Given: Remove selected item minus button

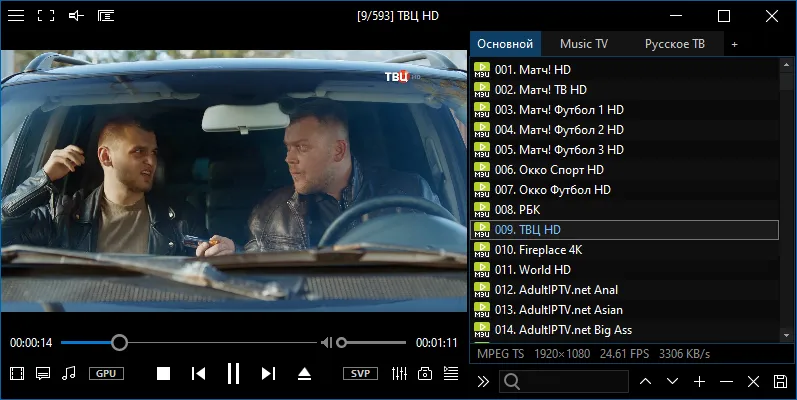Looking at the screenshot, I should pyautogui.click(x=726, y=381).
